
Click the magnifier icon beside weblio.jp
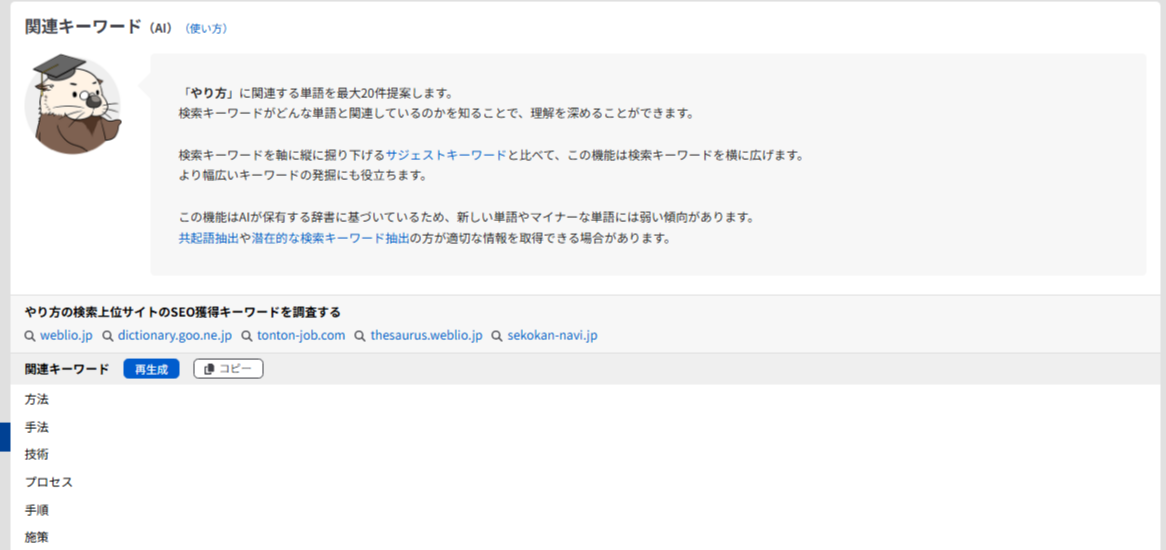click(30, 337)
